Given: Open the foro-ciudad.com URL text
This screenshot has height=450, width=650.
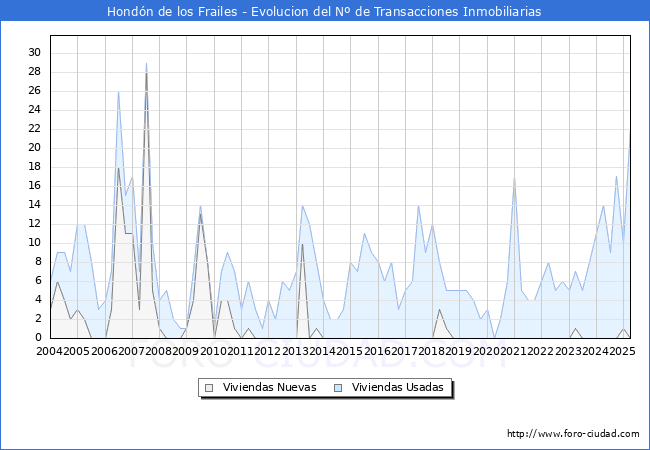Looking at the screenshot, I should (x=573, y=434).
